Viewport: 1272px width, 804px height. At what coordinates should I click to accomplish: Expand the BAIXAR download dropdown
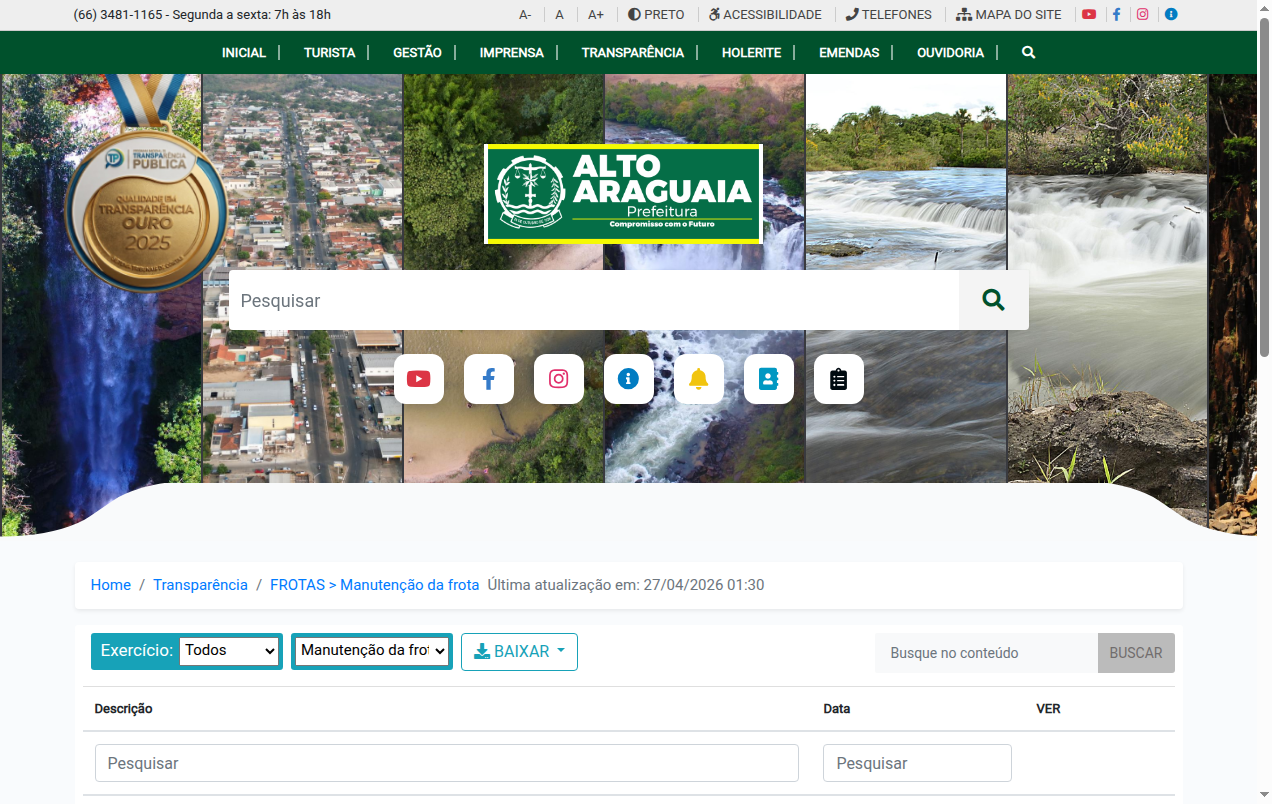coord(519,651)
